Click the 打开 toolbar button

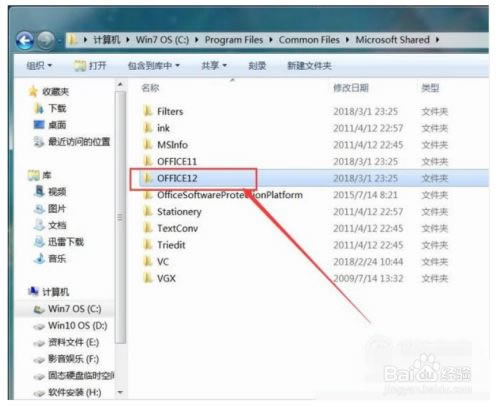[90, 65]
